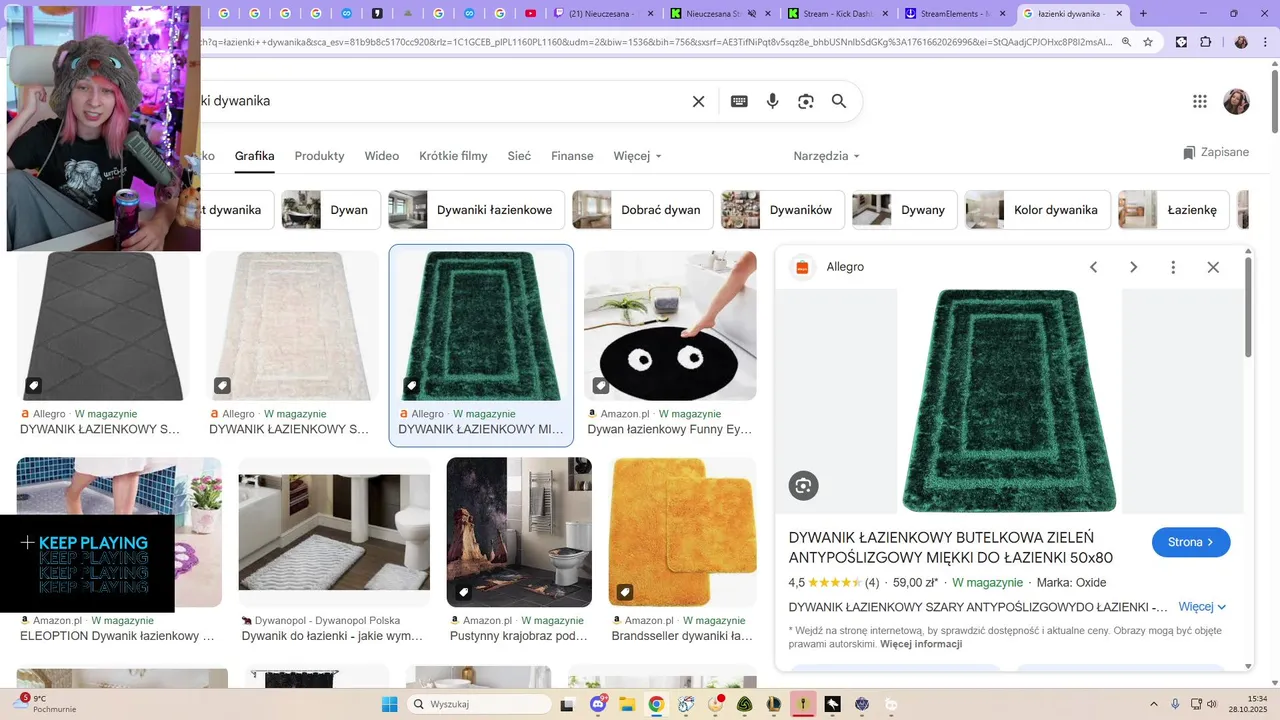Open the Chrome profile avatar in the toolbar
Screen dimensions: 1280x720
click(x=1241, y=42)
